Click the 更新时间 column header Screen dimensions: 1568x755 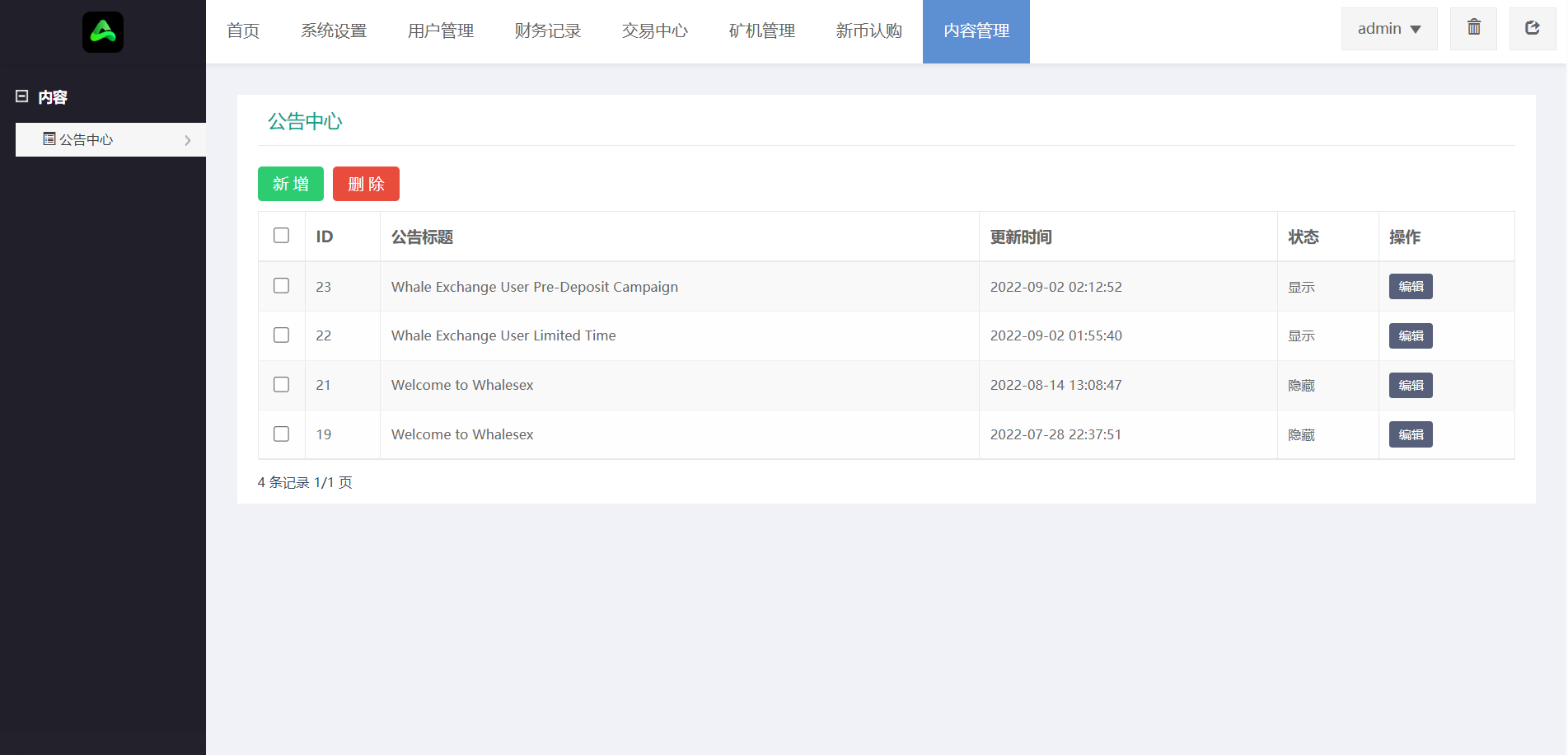pyautogui.click(x=1020, y=237)
